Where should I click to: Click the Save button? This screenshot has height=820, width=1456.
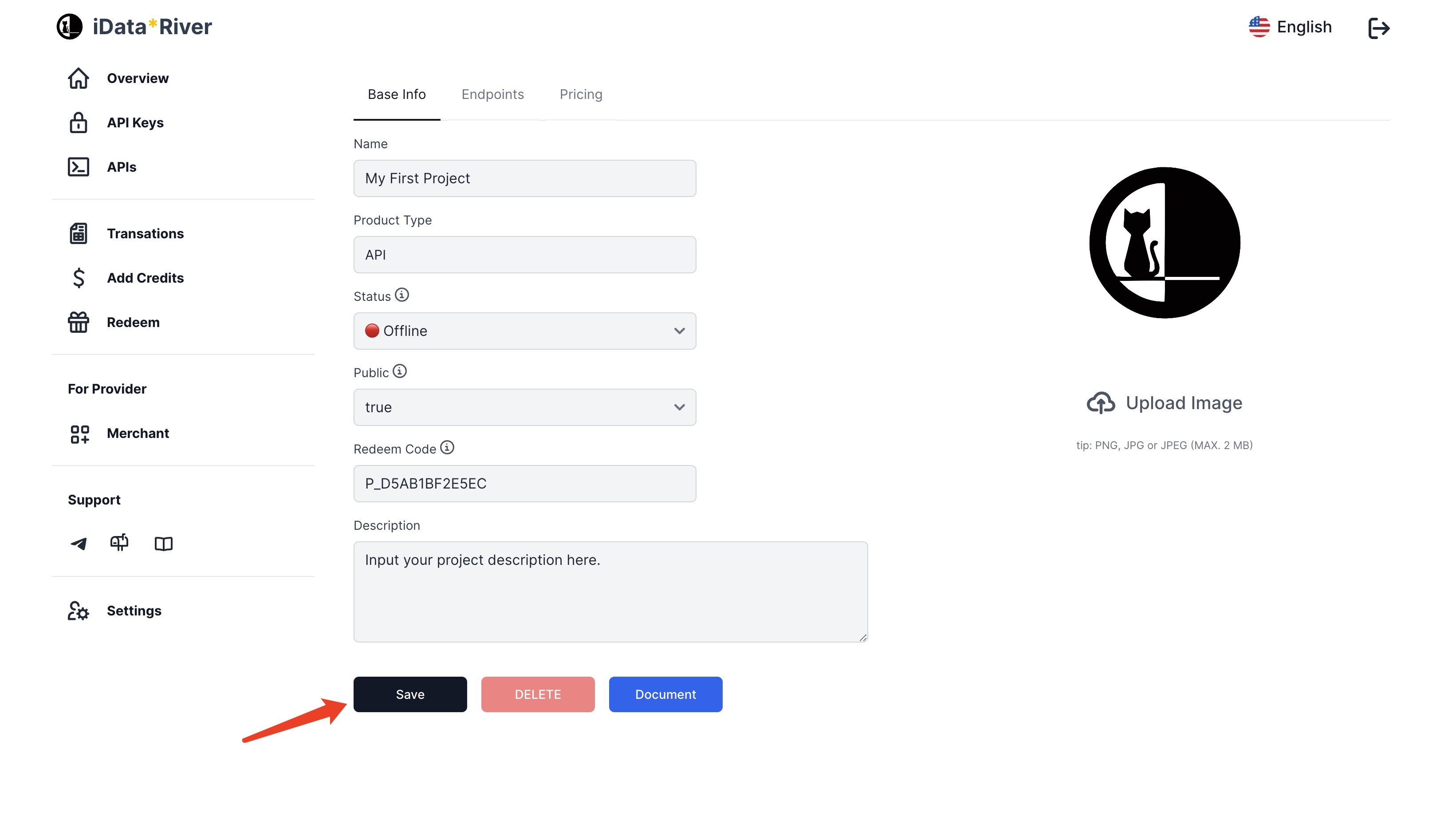pyautogui.click(x=410, y=694)
